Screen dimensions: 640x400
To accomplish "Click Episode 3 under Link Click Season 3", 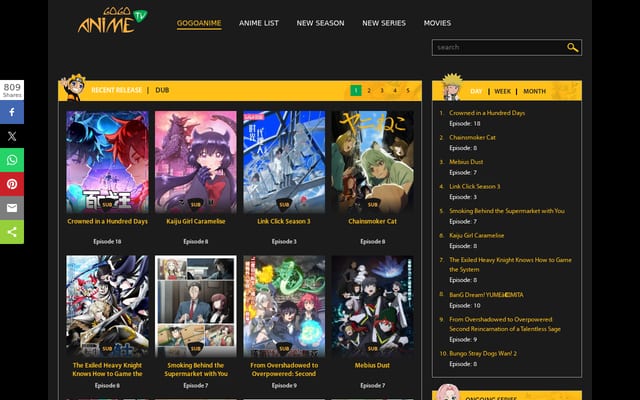I will point(284,242).
